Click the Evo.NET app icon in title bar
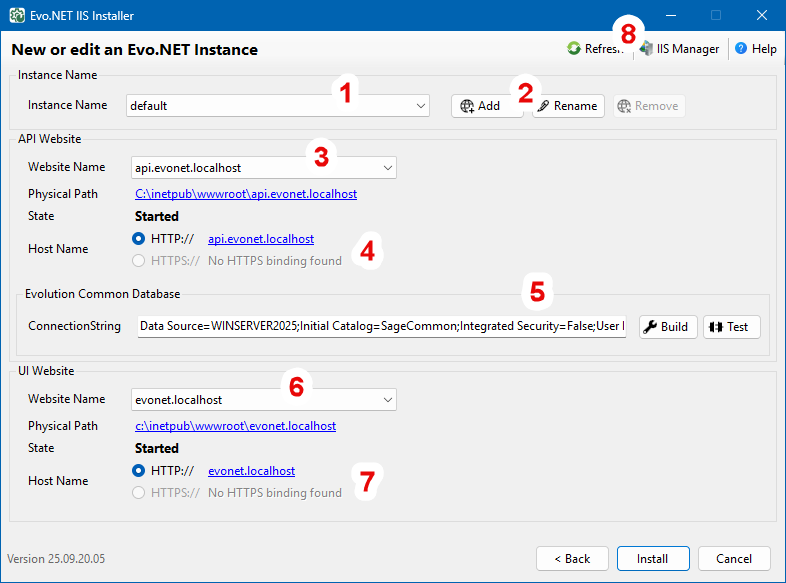This screenshot has width=786, height=583. tap(17, 16)
